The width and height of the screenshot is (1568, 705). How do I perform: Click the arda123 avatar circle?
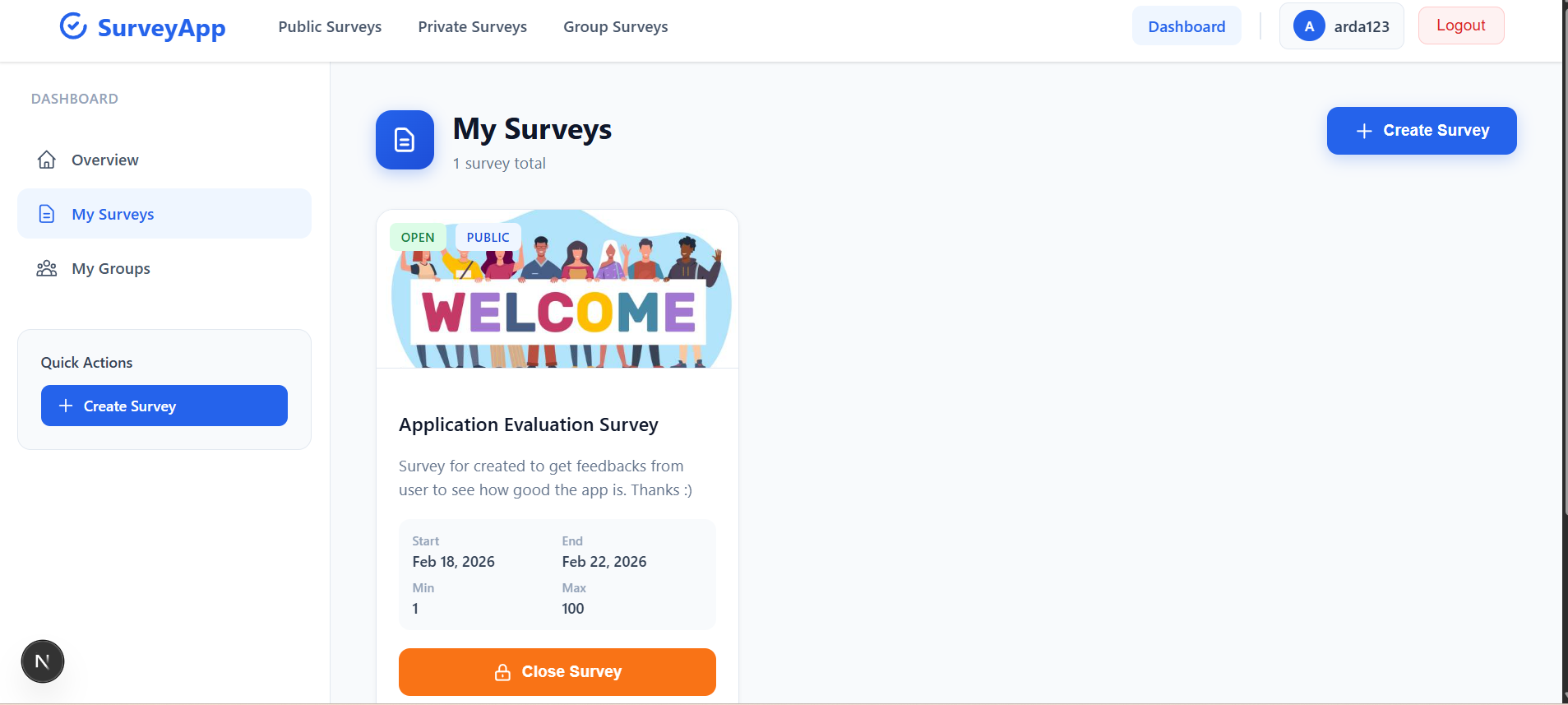pos(1309,26)
